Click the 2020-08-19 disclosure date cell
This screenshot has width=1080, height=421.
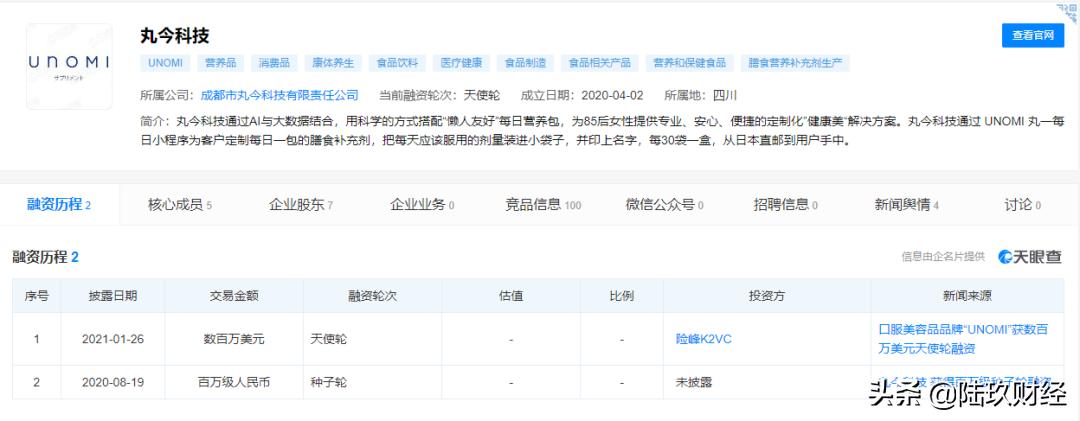(x=113, y=382)
